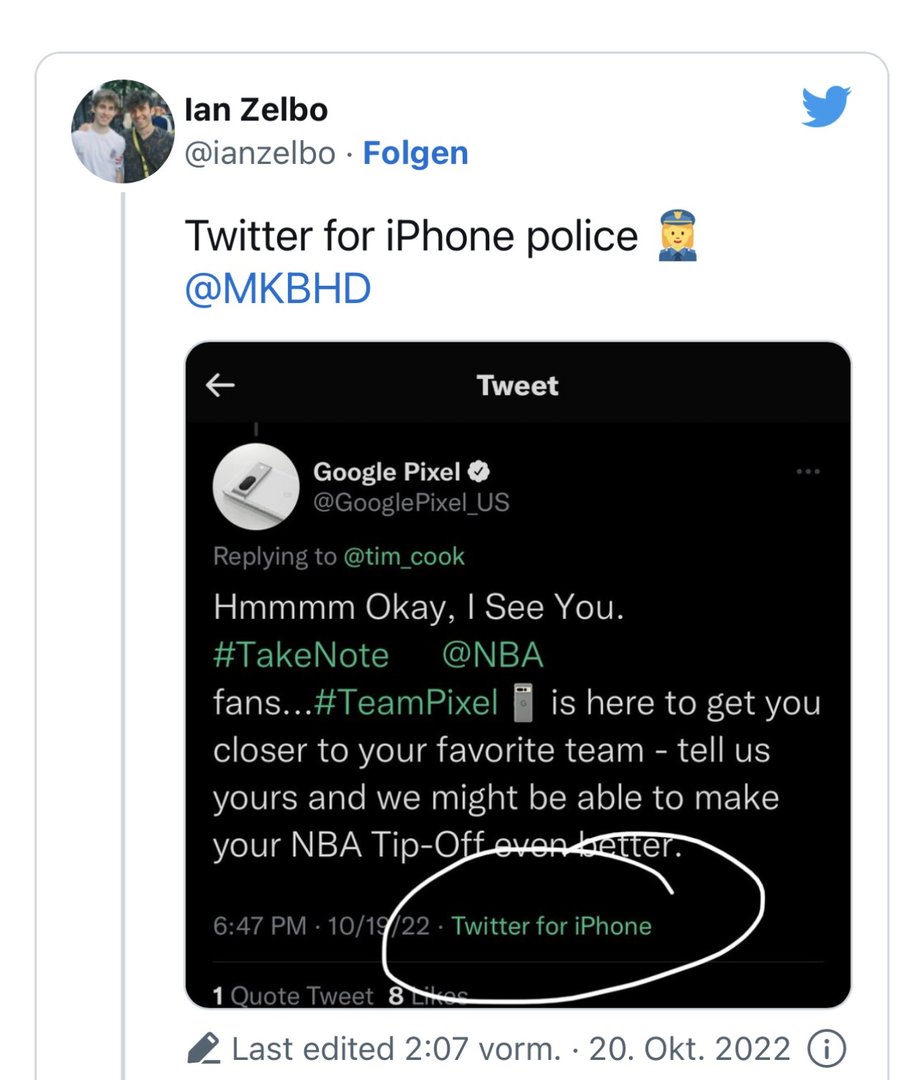Open the @GooglePixel_US handle
924x1080 pixels.
[411, 502]
